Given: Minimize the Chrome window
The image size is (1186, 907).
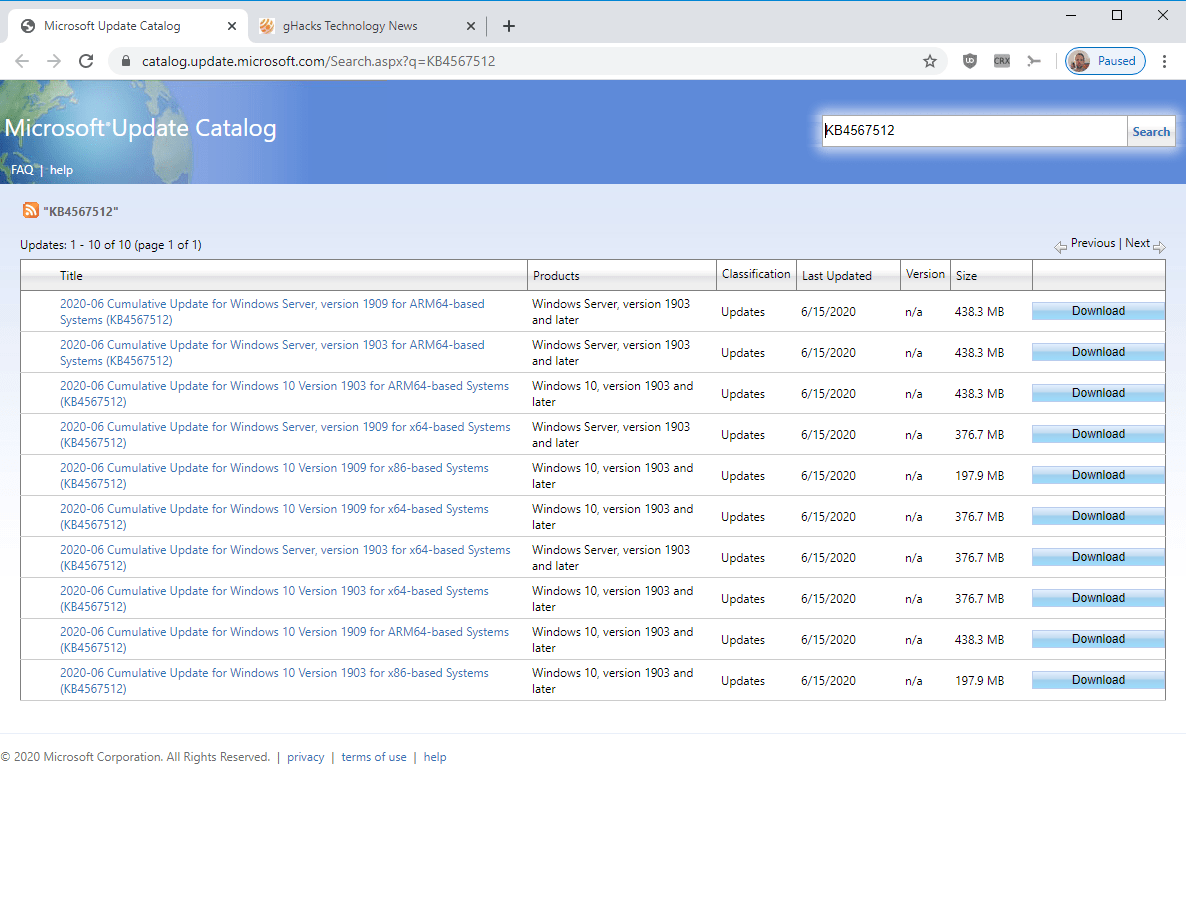Looking at the screenshot, I should pyautogui.click(x=1071, y=15).
